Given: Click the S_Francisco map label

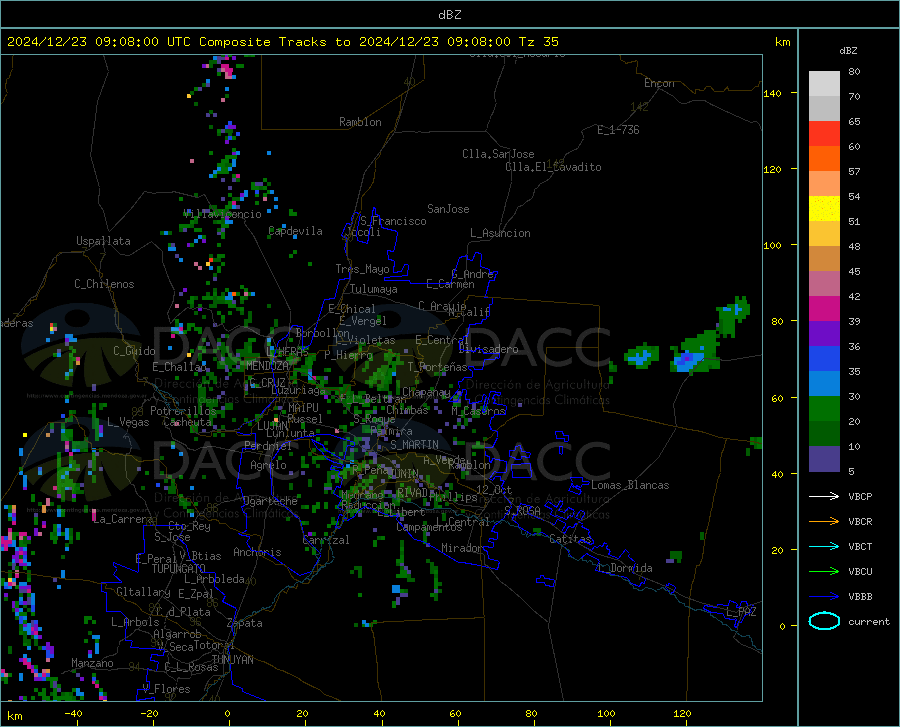Looking at the screenshot, I should tap(393, 221).
